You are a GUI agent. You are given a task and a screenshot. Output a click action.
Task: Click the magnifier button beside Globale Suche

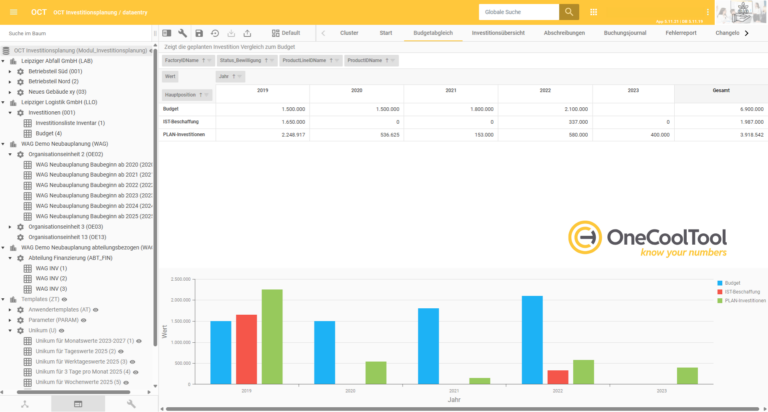coord(568,12)
